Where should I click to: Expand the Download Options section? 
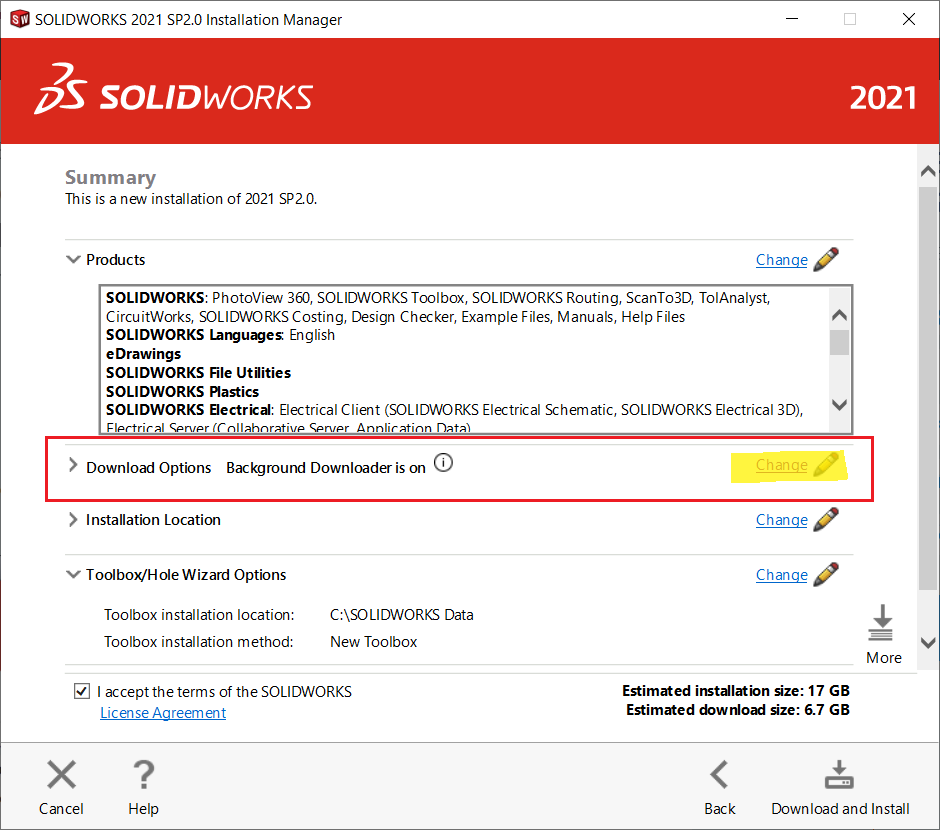[72, 466]
